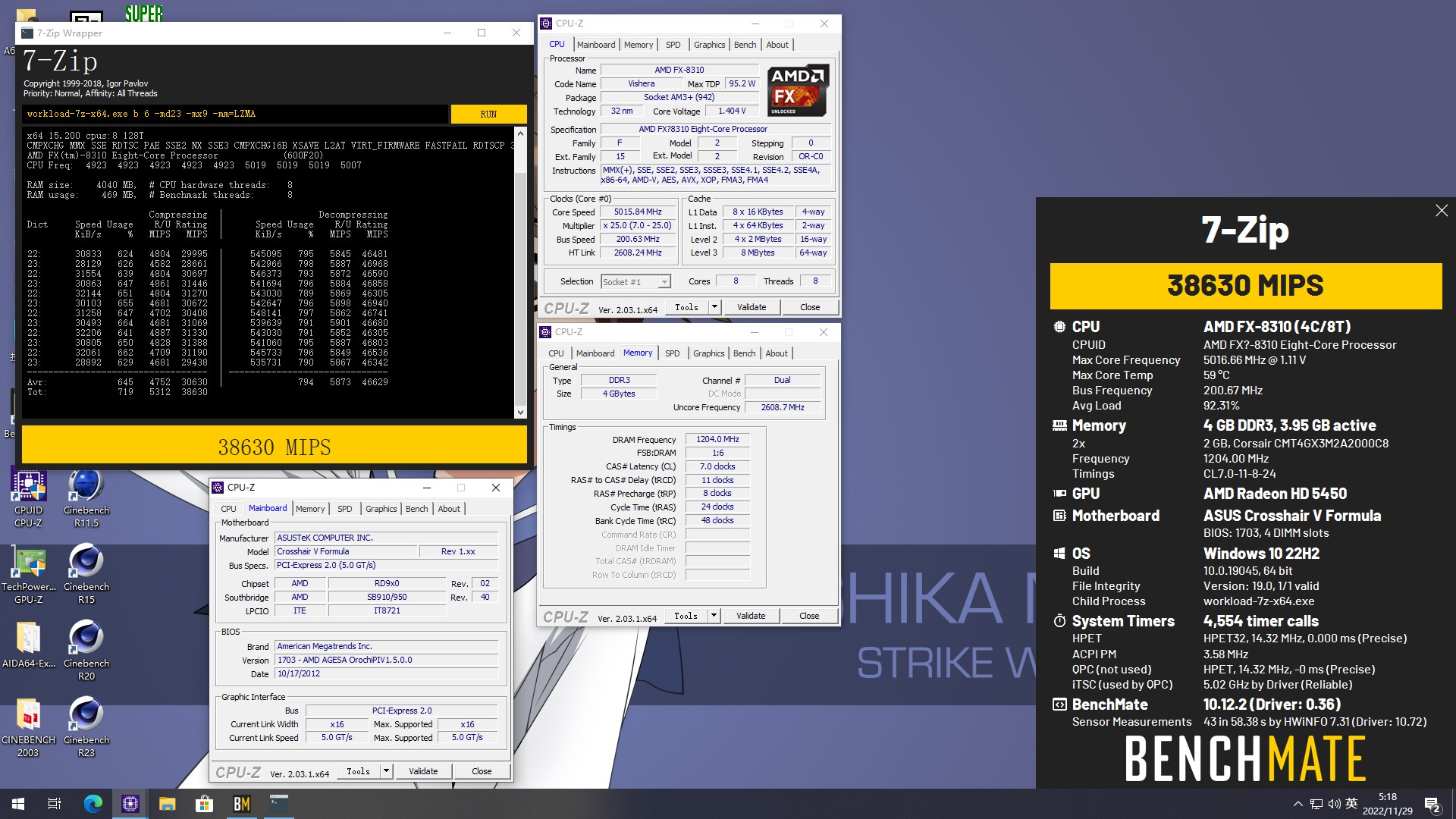Click Close in Mainboard CPU-Z window
Screen dimensions: 1456x819
point(482,771)
